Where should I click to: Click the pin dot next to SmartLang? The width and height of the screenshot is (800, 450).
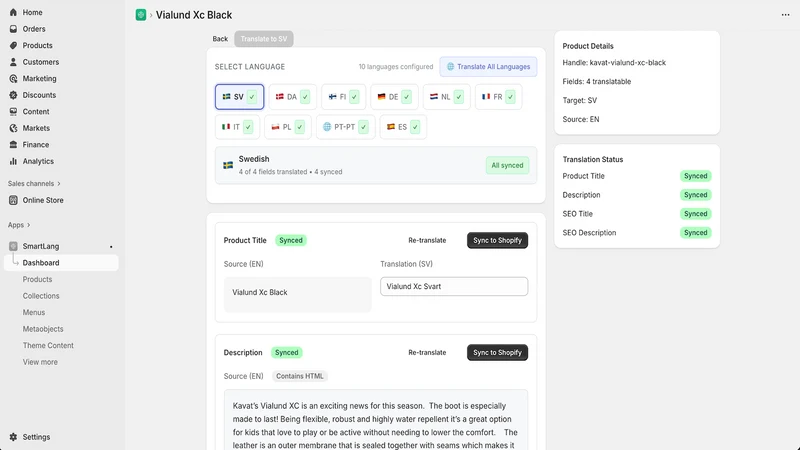pyautogui.click(x=111, y=247)
